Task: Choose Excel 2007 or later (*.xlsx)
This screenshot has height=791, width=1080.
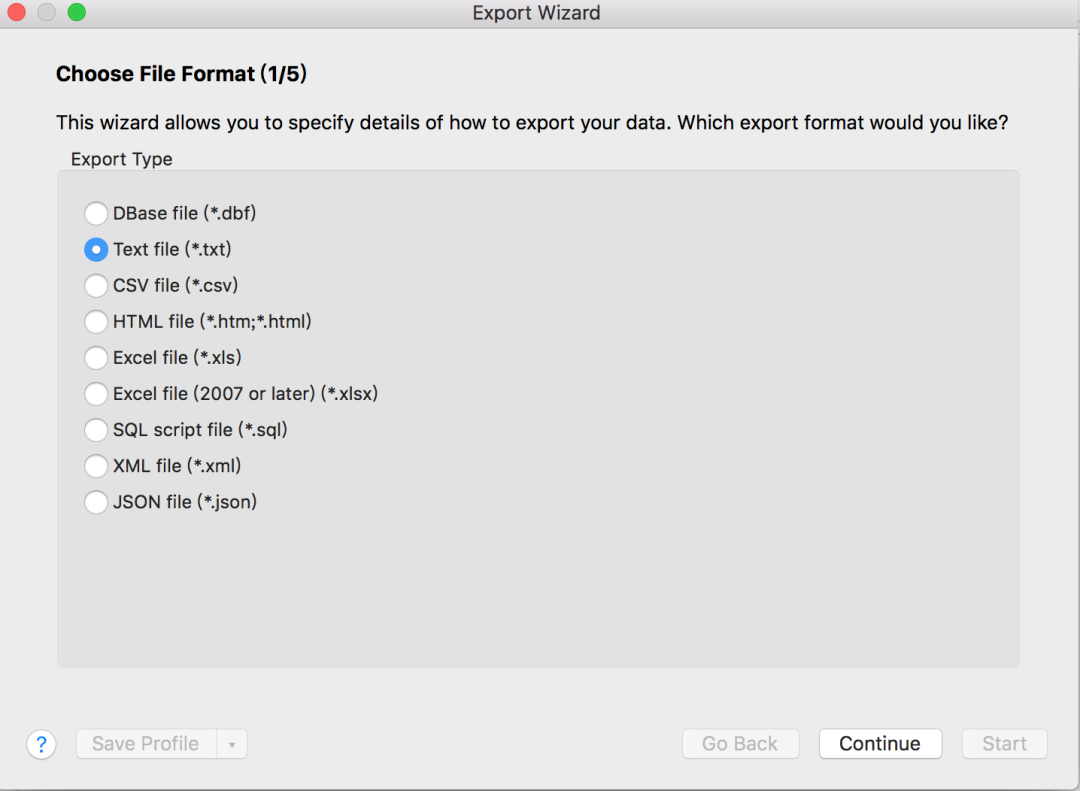Action: coord(96,394)
